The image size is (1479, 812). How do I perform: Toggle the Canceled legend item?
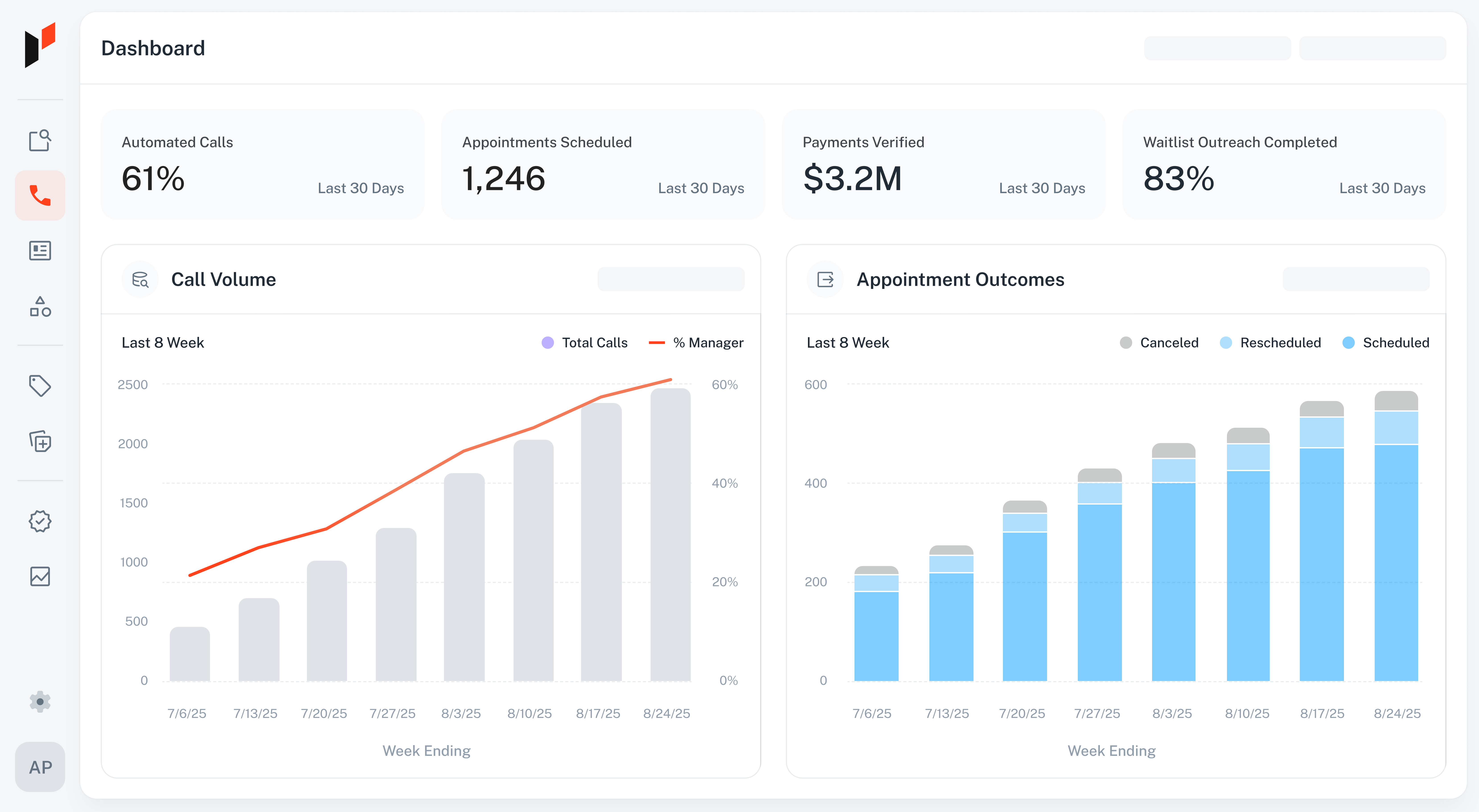(x=1159, y=343)
